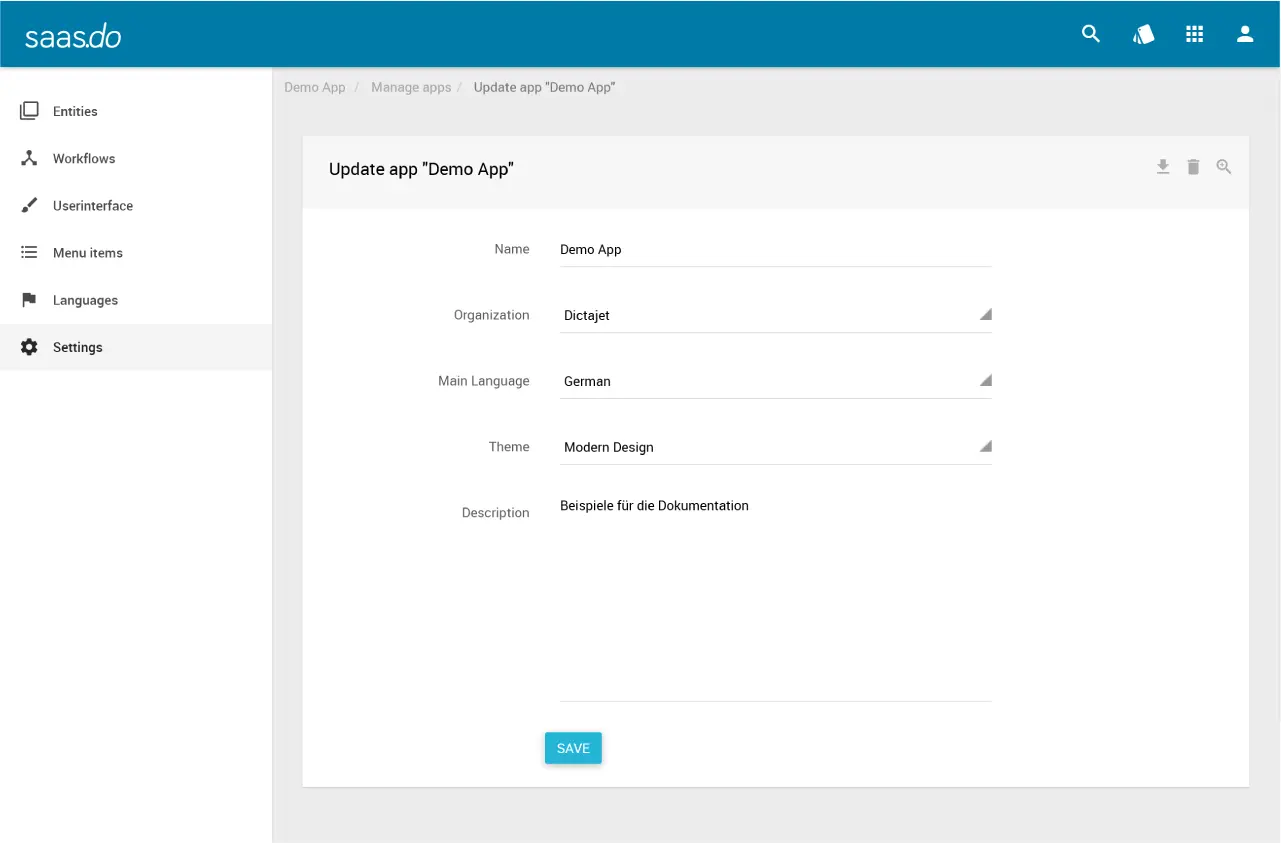Select Userinterface in the sidebar

point(92,206)
